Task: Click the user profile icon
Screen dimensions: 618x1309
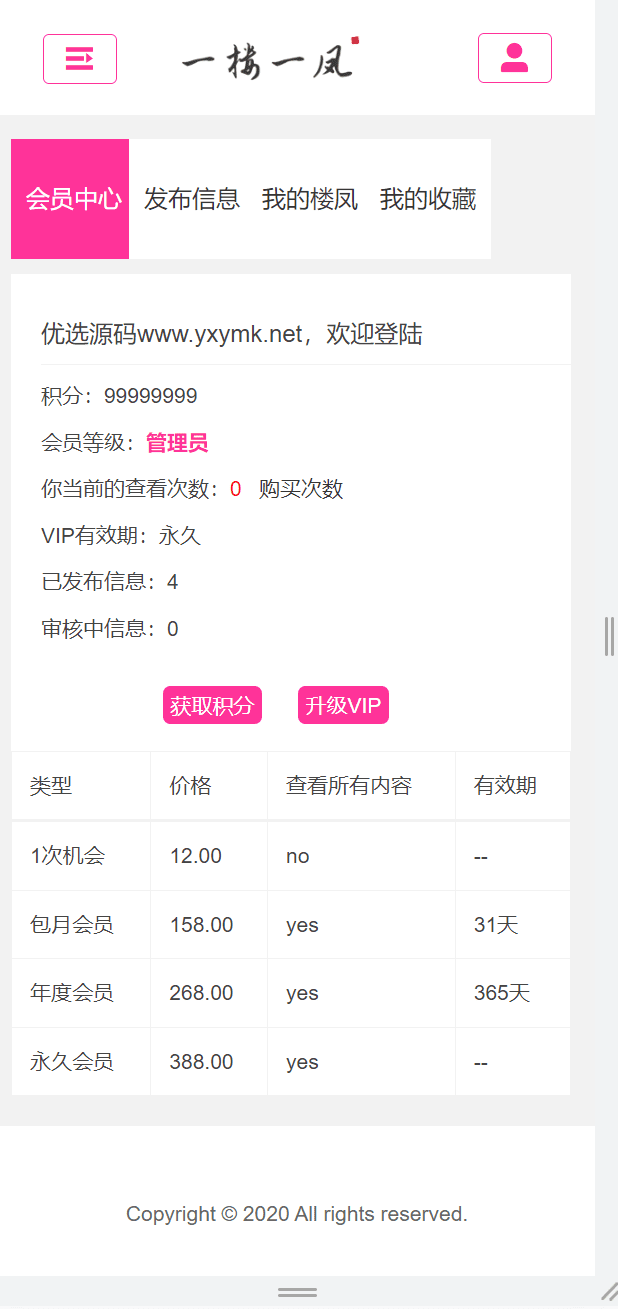Action: click(514, 58)
